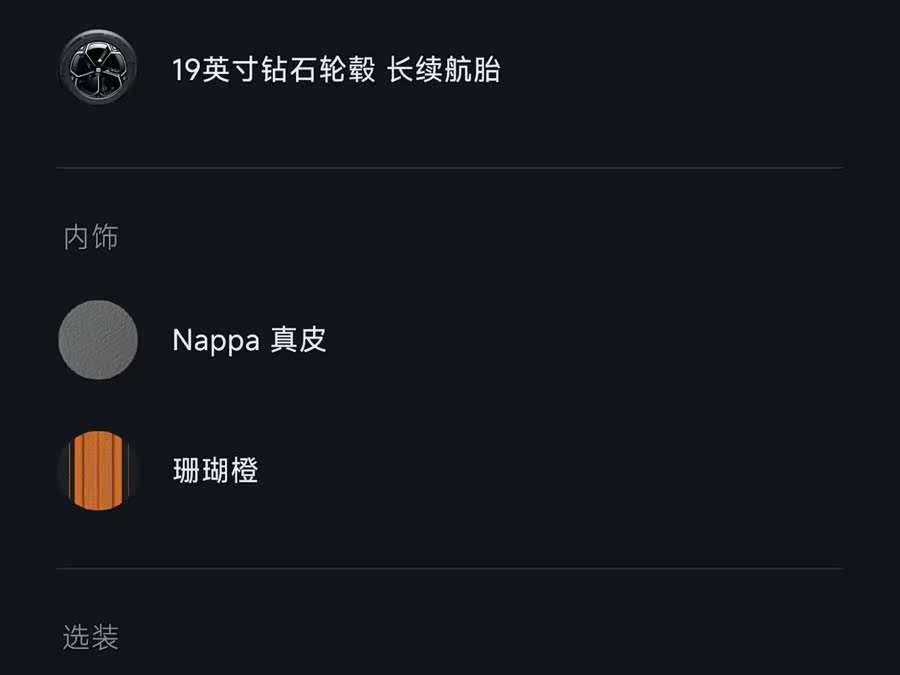Select the 19英寸钻石轮毂 wheel text
This screenshot has width=900, height=675.
[274, 70]
